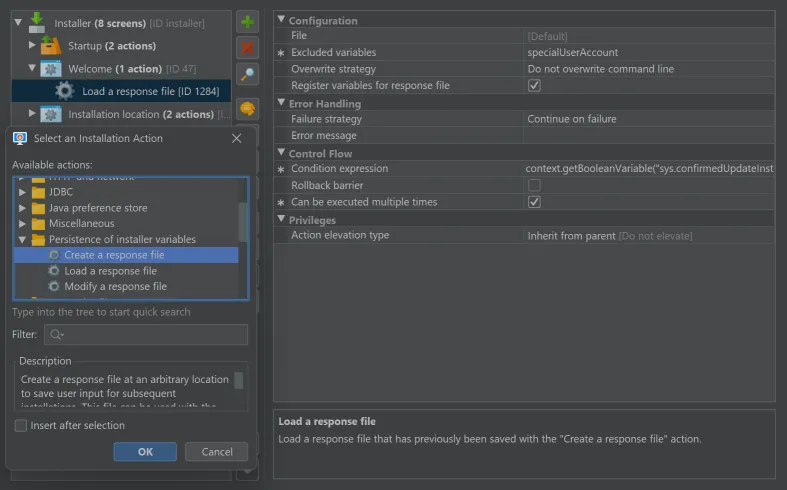Select Load a response file [ID 1284] tree row
The image size is (787, 490).
tap(121, 91)
